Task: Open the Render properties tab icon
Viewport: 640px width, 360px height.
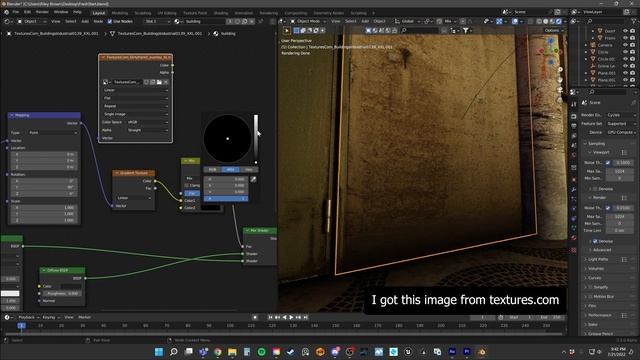Action: tap(574, 117)
